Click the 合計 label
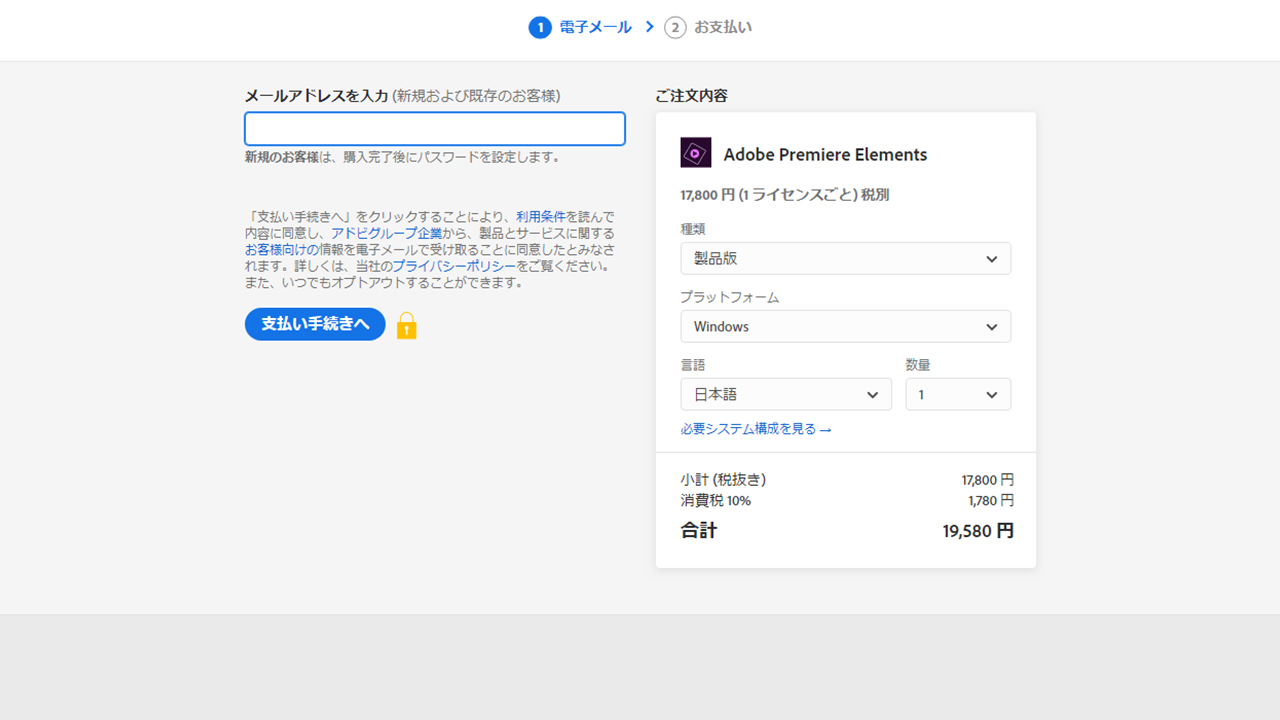The height and width of the screenshot is (720, 1280). point(699,531)
